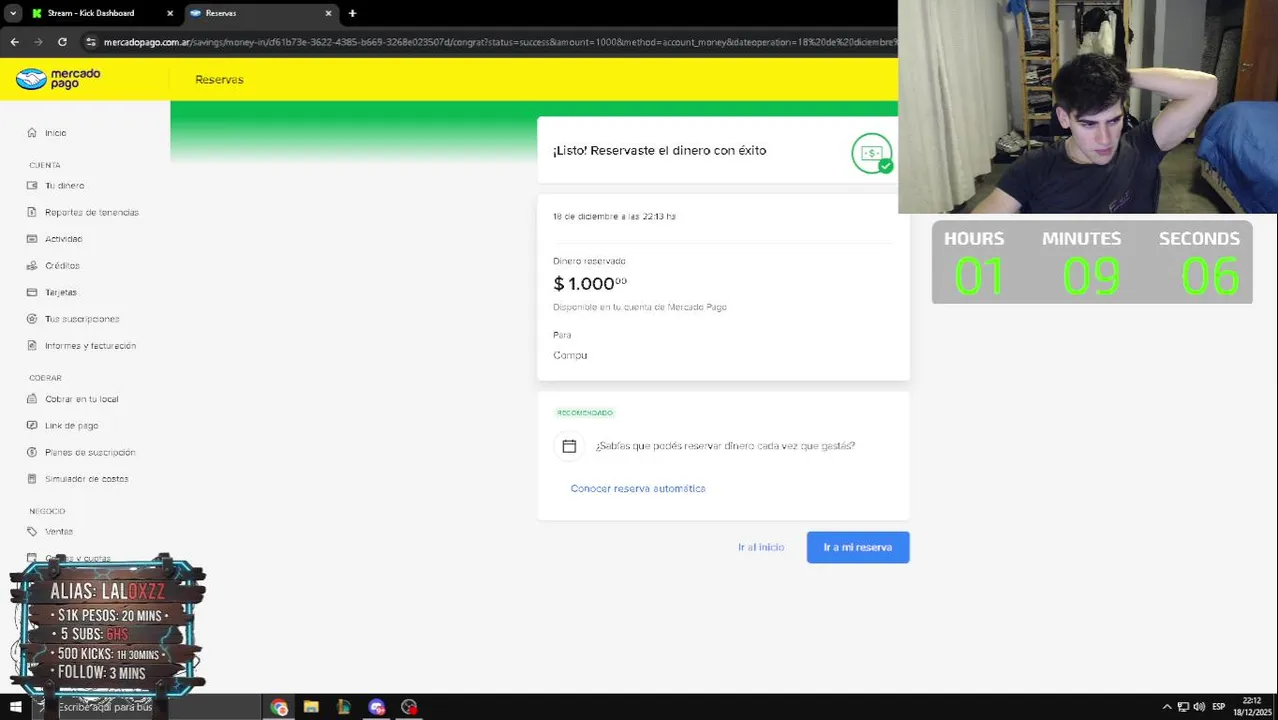Open the tab search dropdown arrow

pyautogui.click(x=13, y=13)
